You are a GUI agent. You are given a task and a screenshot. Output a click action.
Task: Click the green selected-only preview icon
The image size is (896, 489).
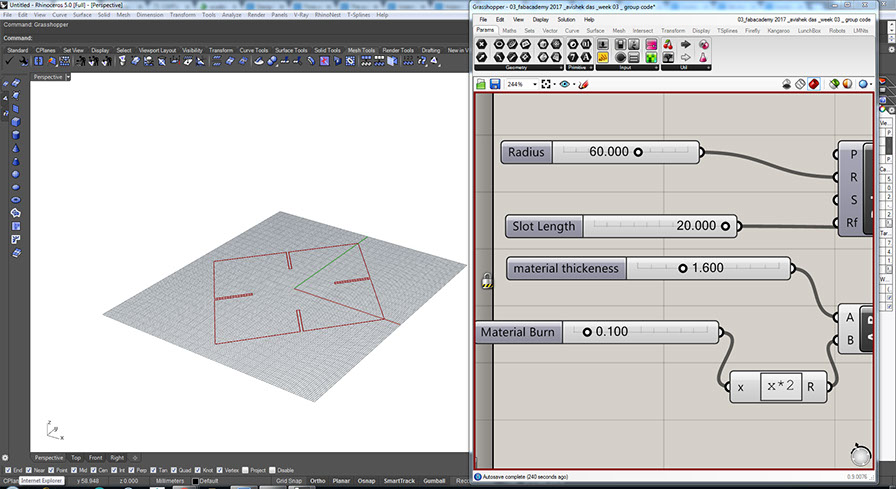(x=834, y=84)
